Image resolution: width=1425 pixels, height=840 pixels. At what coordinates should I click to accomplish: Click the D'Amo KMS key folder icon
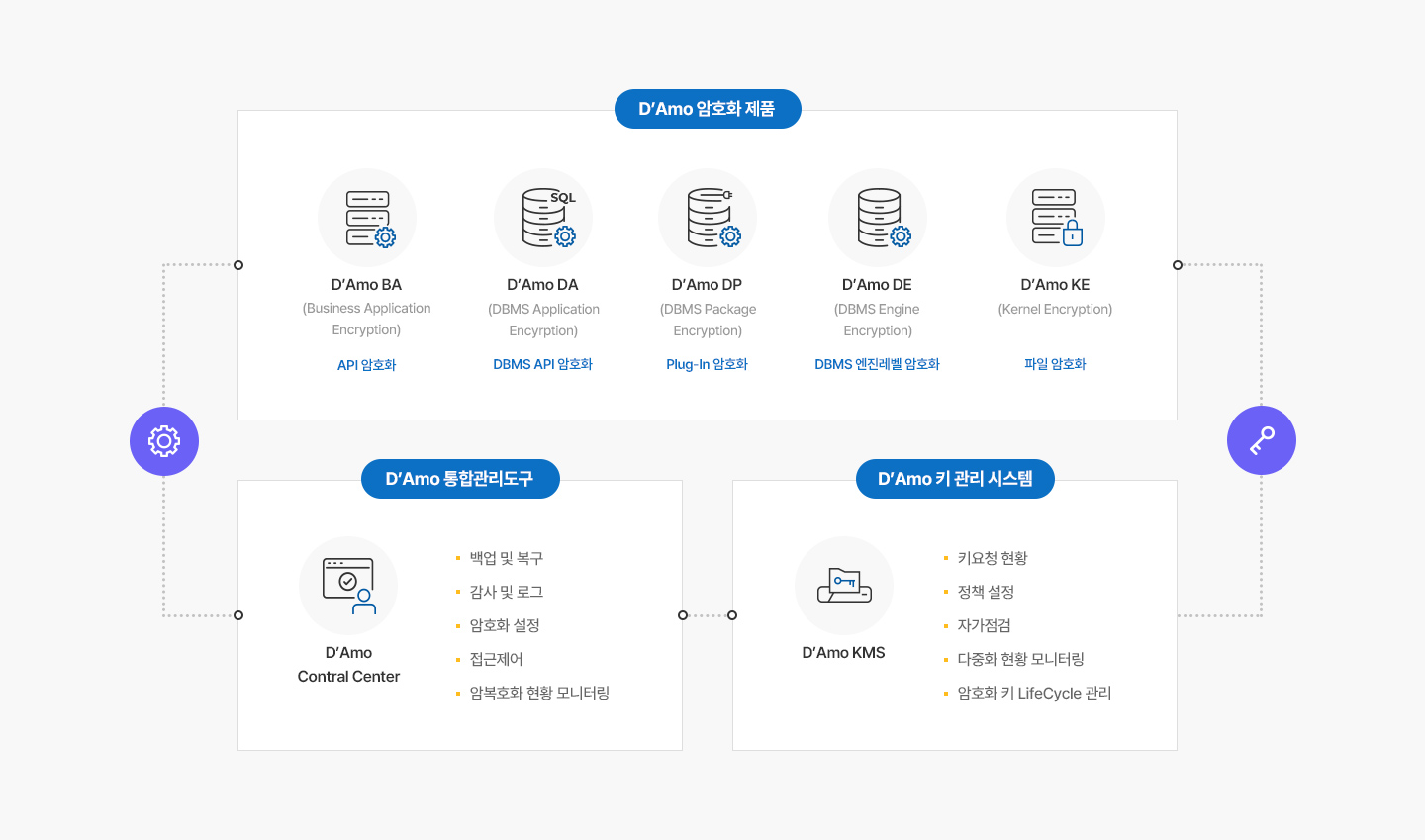tap(844, 586)
